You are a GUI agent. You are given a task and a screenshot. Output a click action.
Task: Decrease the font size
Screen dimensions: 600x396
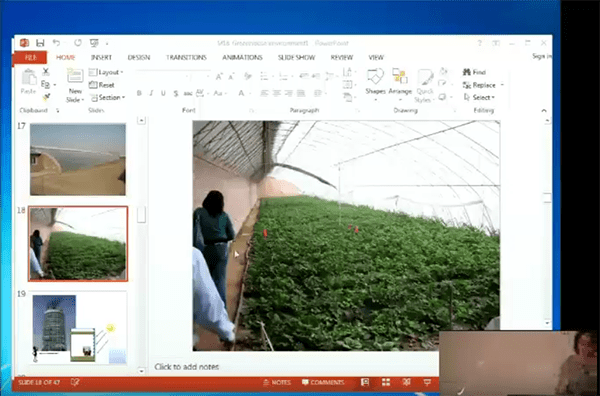click(231, 77)
